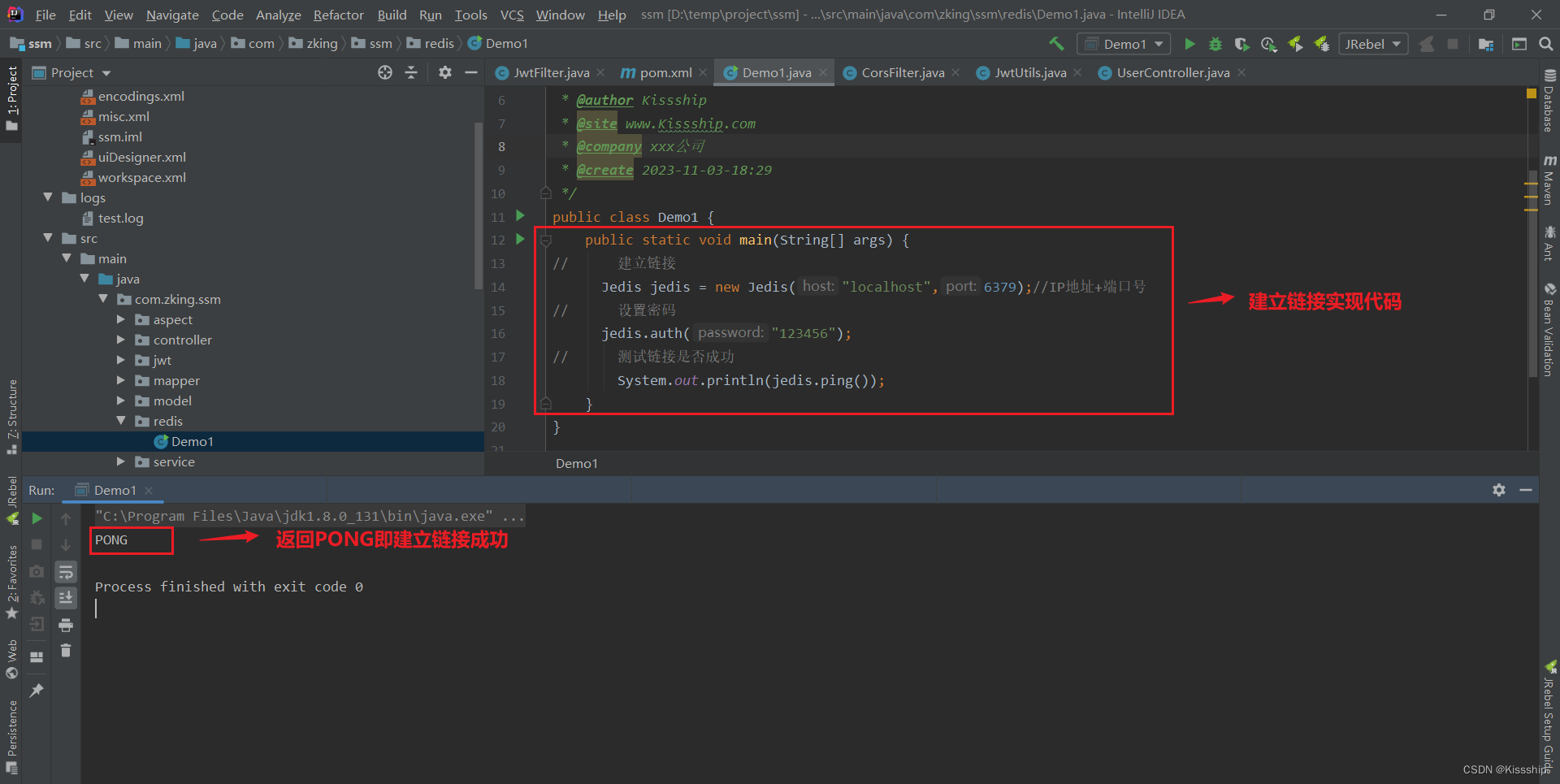The height and width of the screenshot is (784, 1560).
Task: Toggle soft-wrap in Run console
Action: [66, 572]
